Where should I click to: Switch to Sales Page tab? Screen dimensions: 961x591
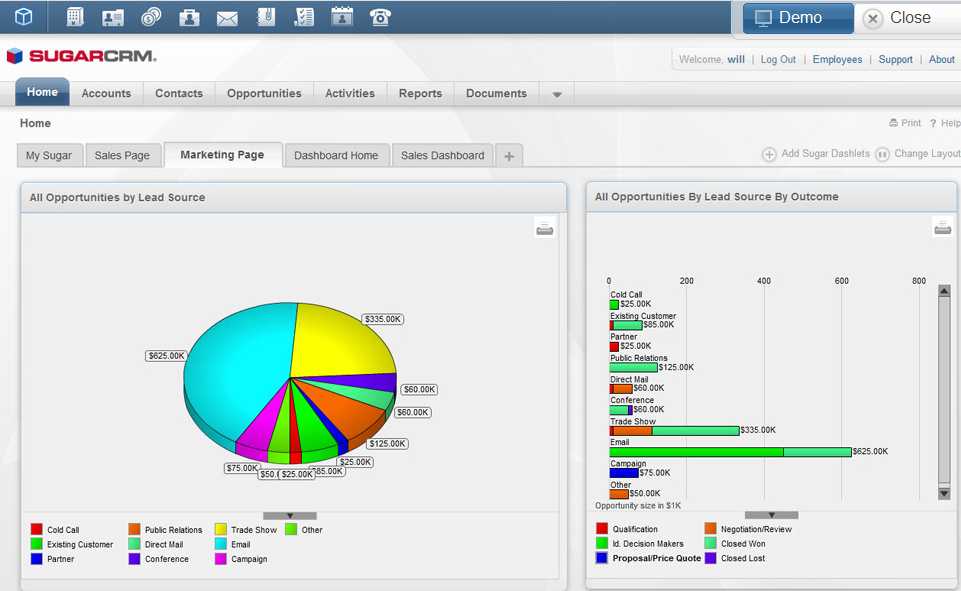(x=122, y=155)
